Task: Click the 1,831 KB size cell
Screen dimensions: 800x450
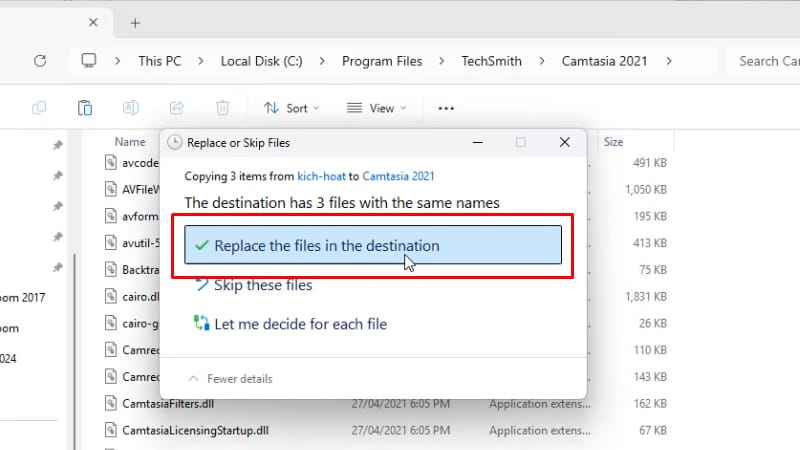Action: click(646, 296)
